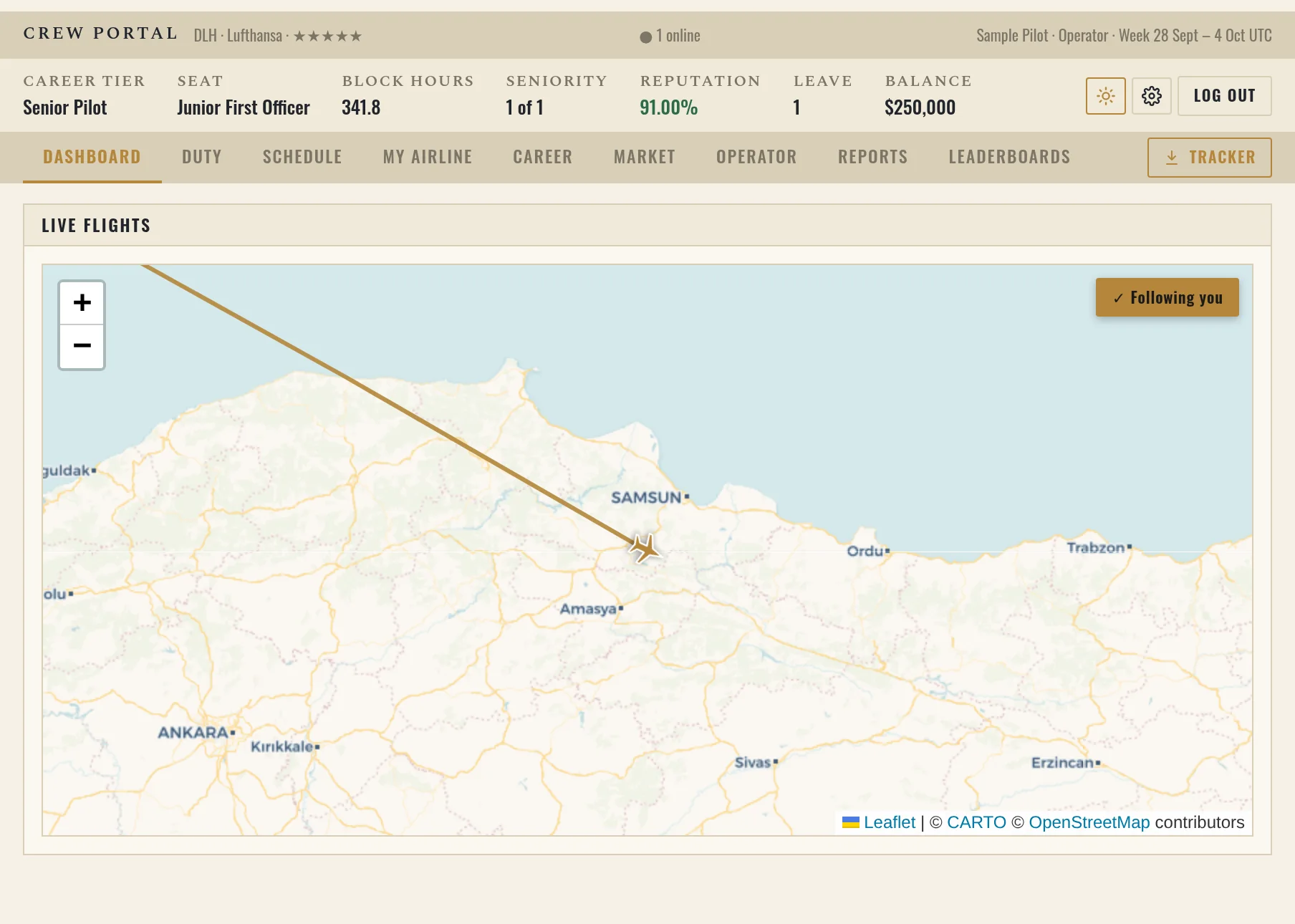This screenshot has height=924, width=1295.
Task: Toggle the Following you button
Action: 1167,297
